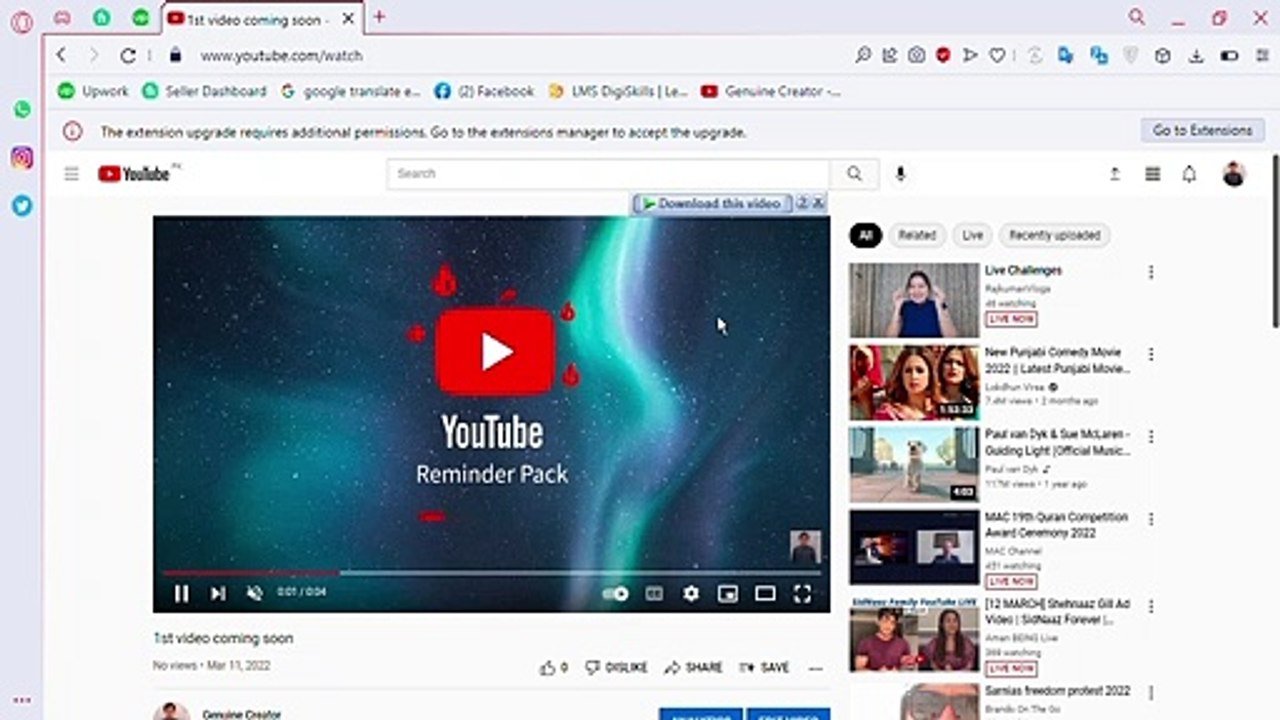Take a snapshot with camera icon
1280x720 pixels.
point(916,56)
